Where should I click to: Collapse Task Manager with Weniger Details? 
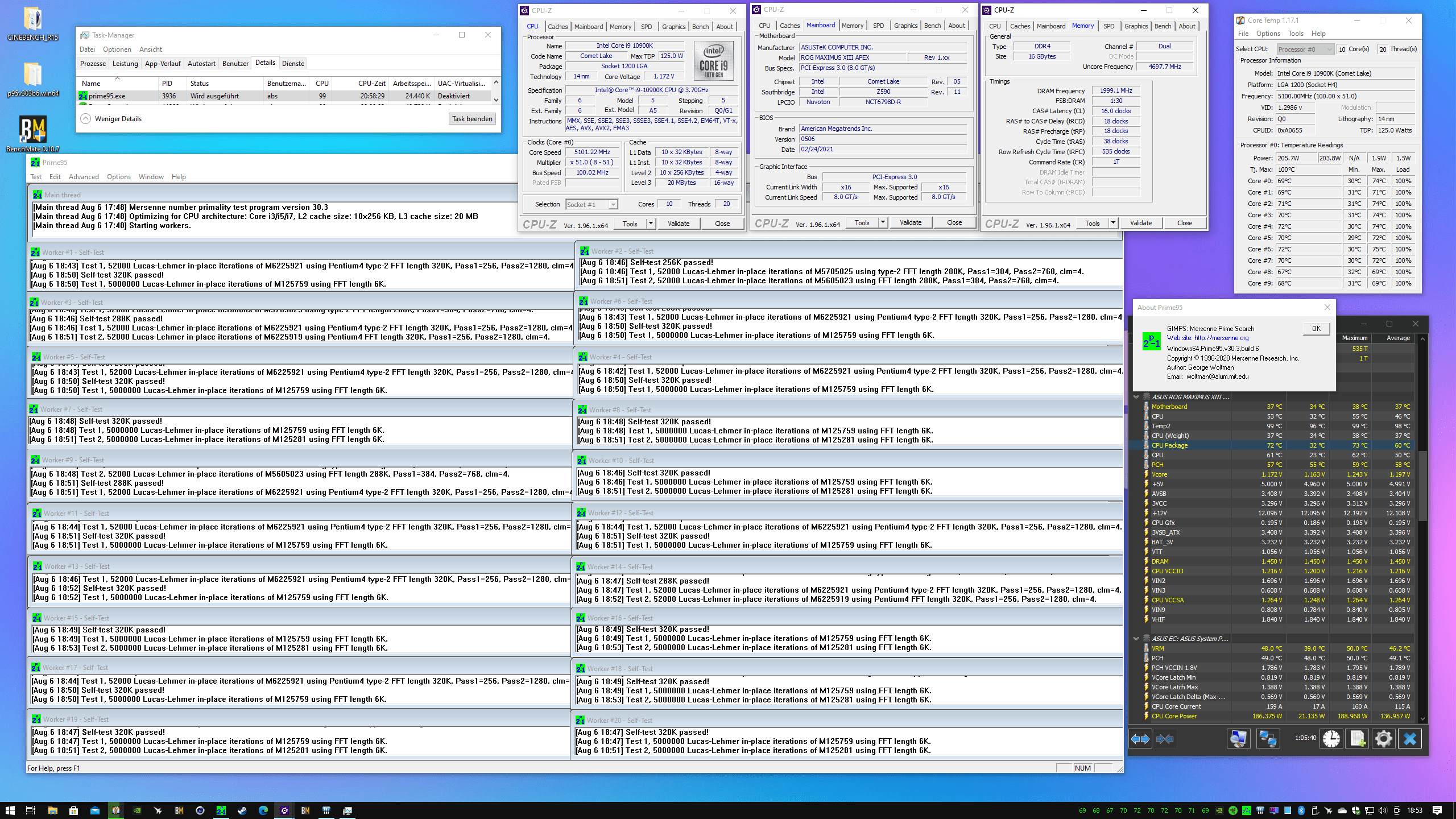(111, 119)
